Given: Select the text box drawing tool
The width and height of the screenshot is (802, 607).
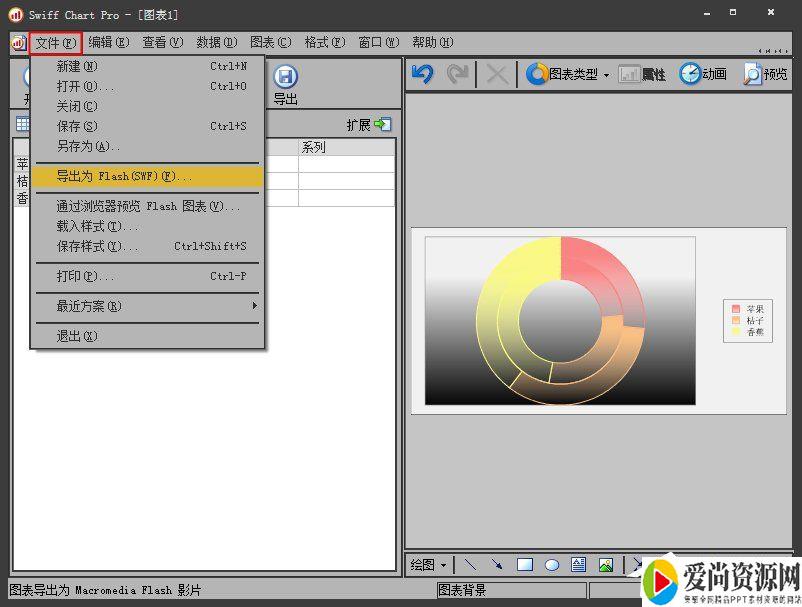Looking at the screenshot, I should point(578,565).
